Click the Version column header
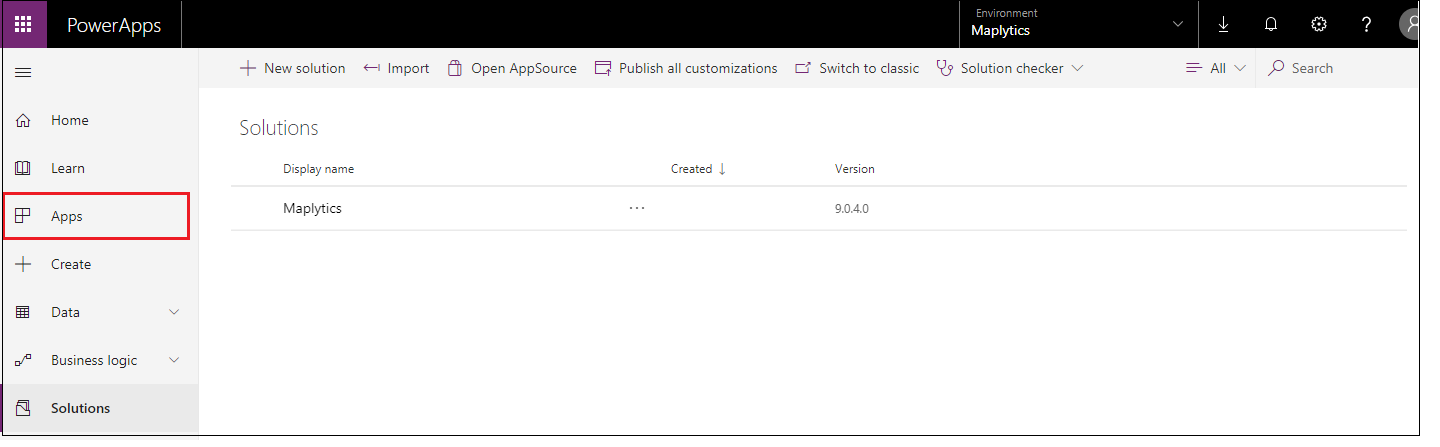The width and height of the screenshot is (1440, 447). pyautogui.click(x=855, y=169)
